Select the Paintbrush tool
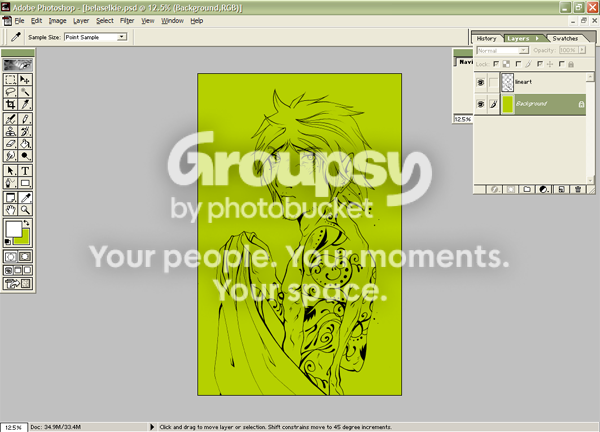Viewport: 600px width, 432px height. pos(25,119)
